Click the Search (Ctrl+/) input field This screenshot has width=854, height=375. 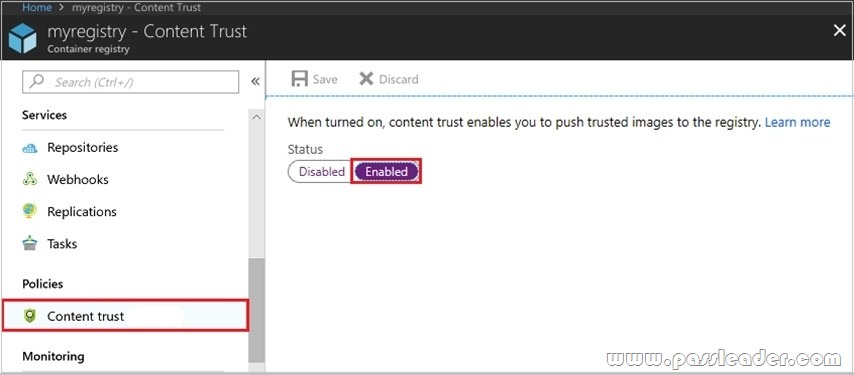(x=130, y=82)
